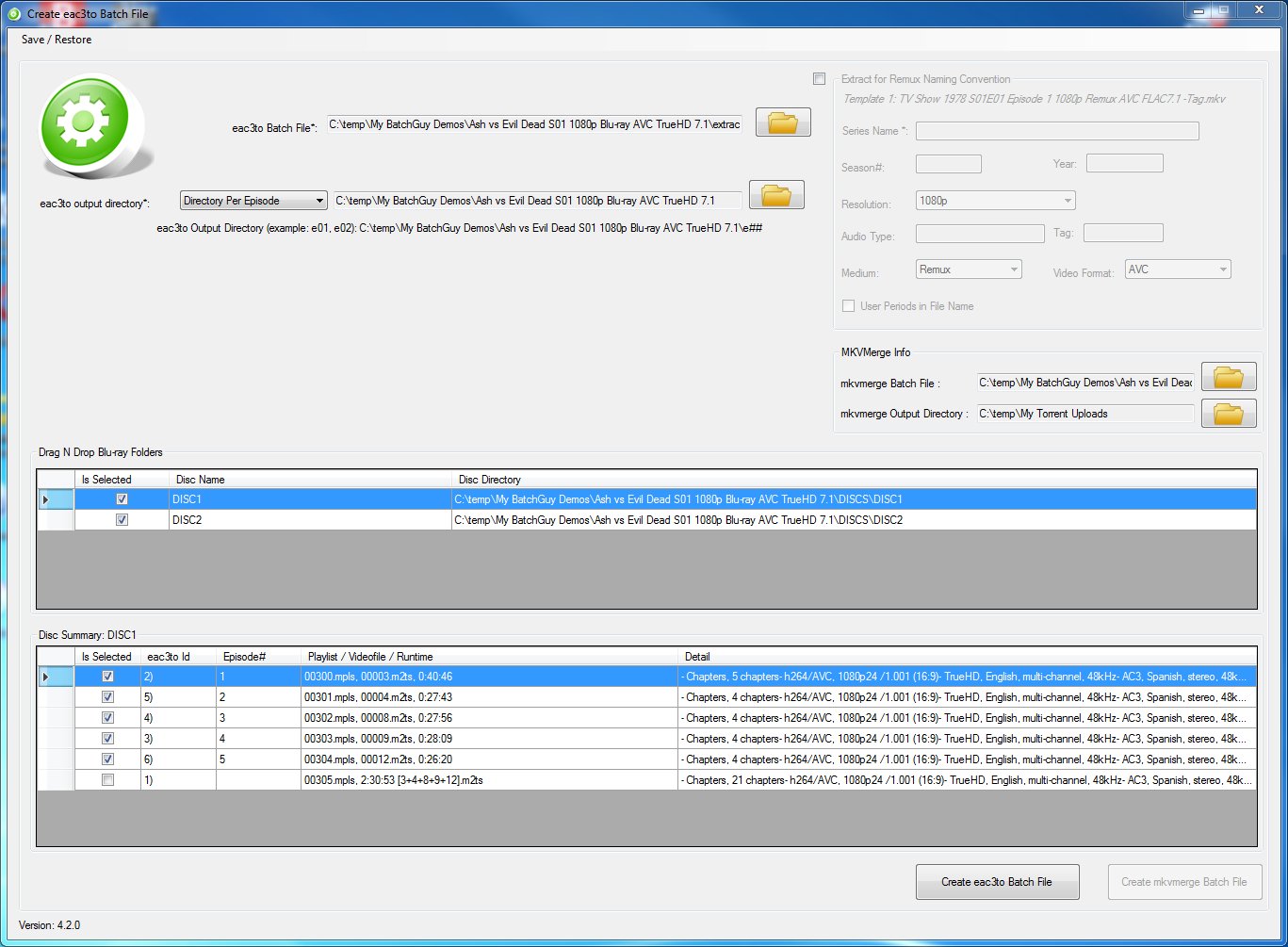The width and height of the screenshot is (1288, 947).
Task: Click the Episode# column header
Action: pos(258,657)
